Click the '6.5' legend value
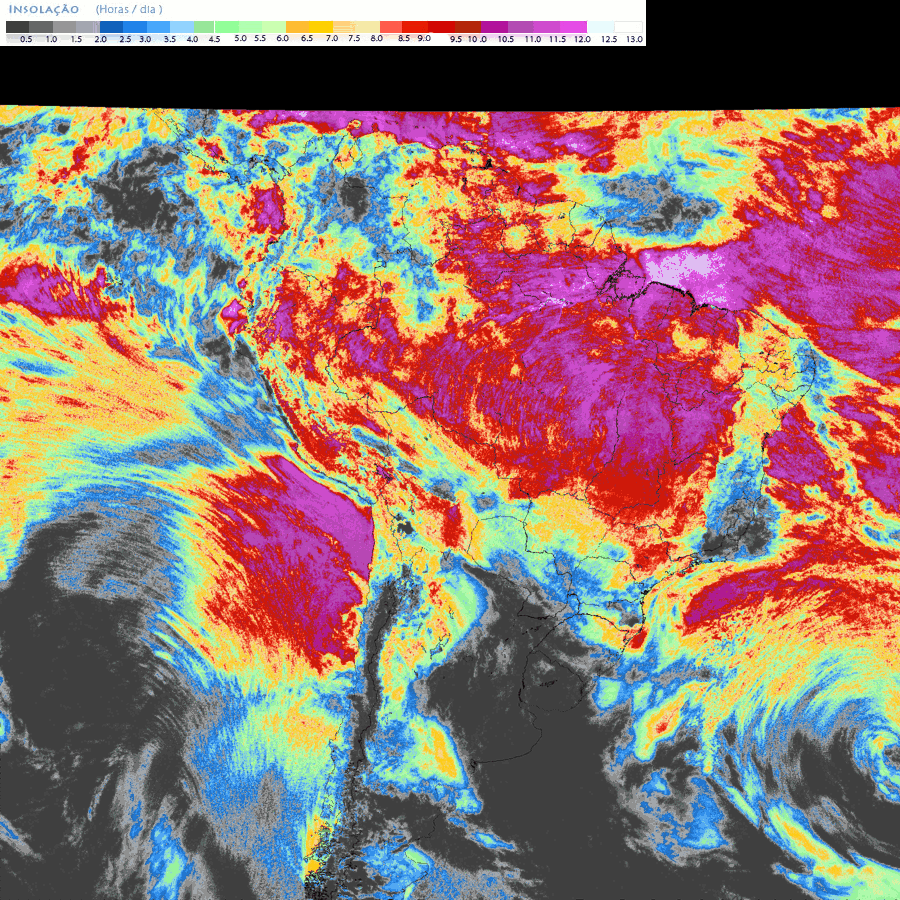Viewport: 900px width, 900px height. tap(307, 38)
